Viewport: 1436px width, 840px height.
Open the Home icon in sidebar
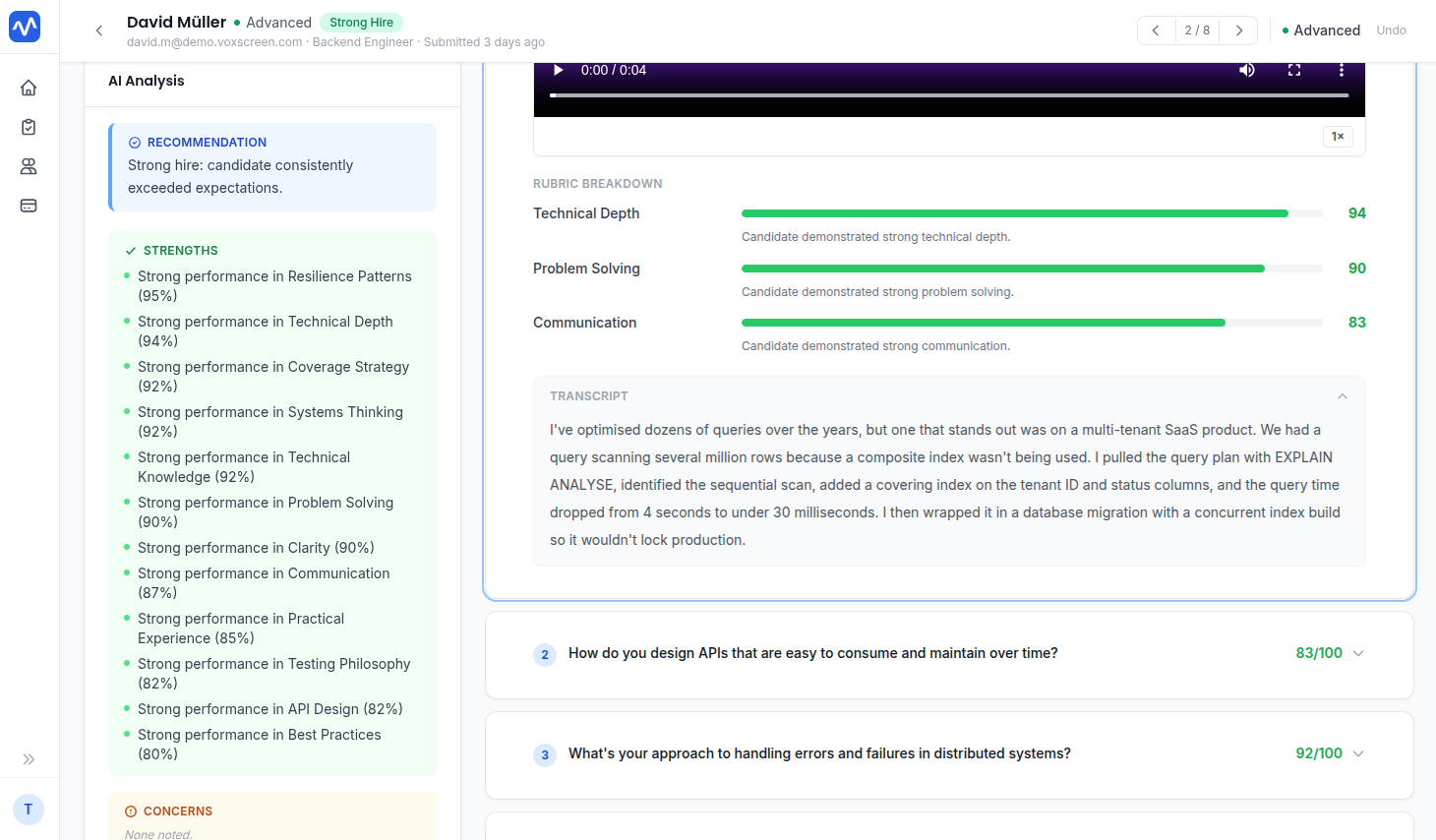click(x=29, y=88)
